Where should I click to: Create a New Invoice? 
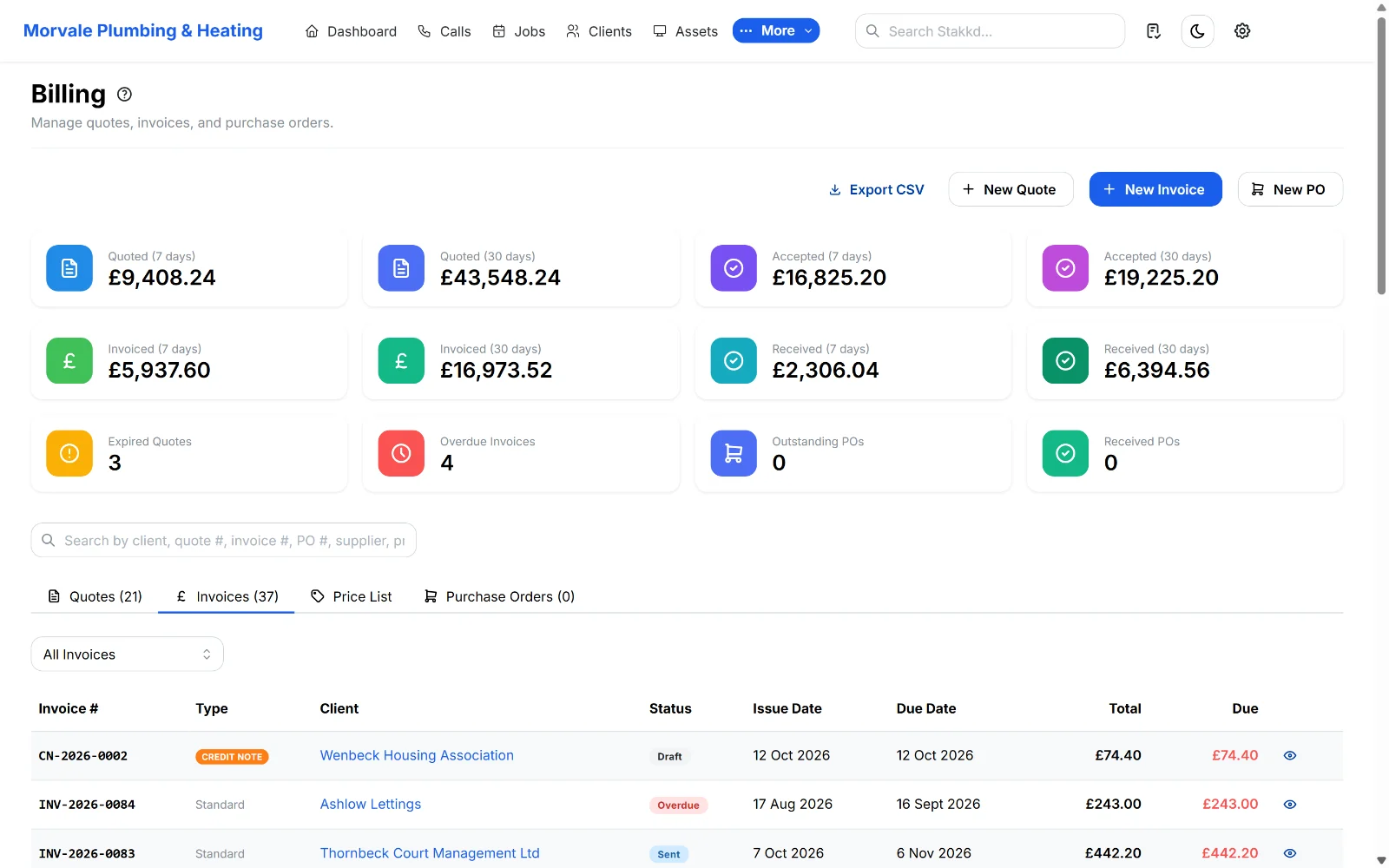(x=1155, y=189)
